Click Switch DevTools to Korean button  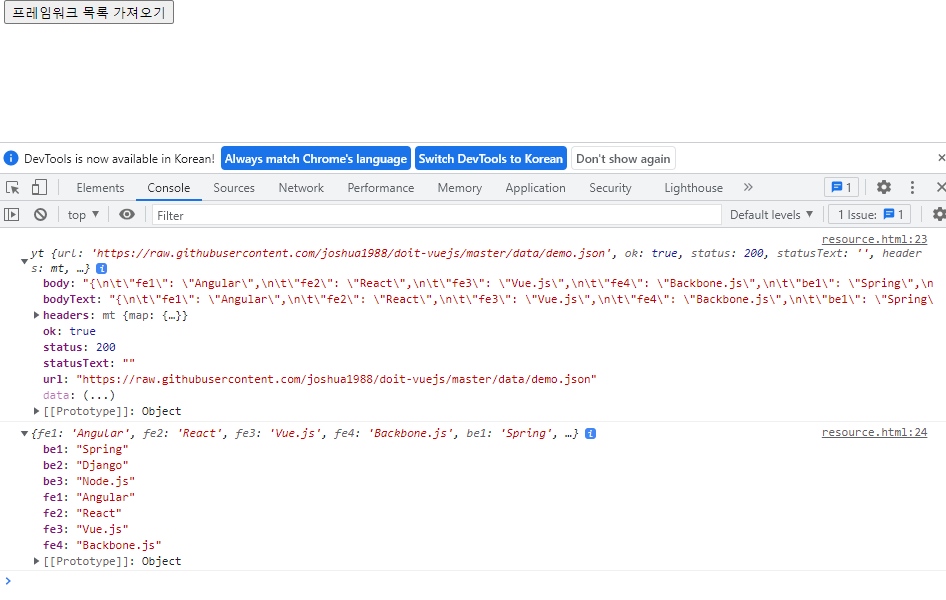click(490, 159)
